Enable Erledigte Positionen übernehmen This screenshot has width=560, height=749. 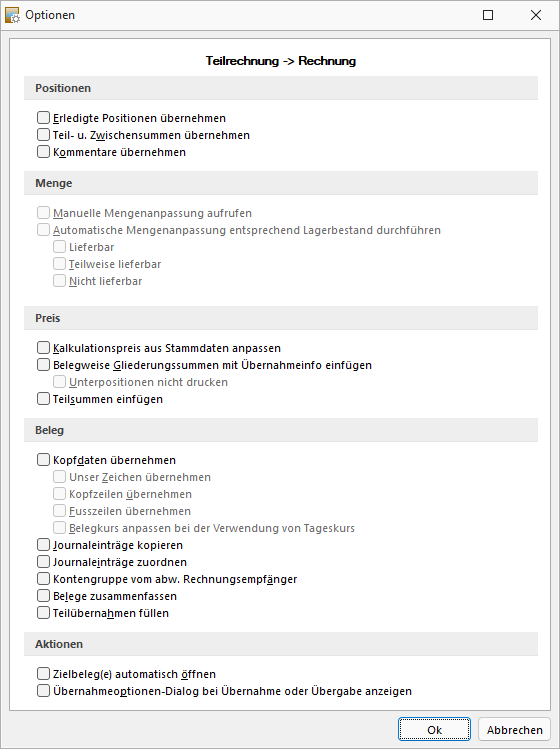click(x=43, y=118)
